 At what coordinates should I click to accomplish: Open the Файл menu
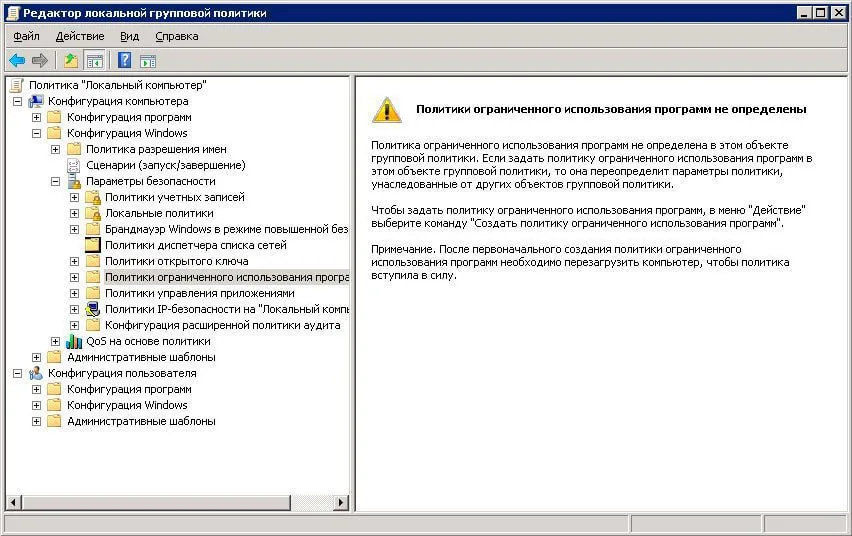26,36
